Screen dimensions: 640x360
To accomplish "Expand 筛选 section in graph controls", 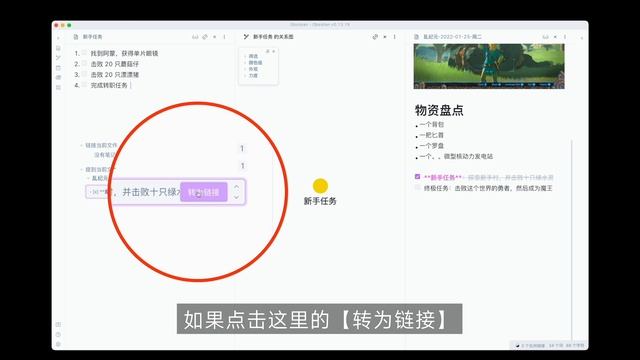I will (x=253, y=56).
